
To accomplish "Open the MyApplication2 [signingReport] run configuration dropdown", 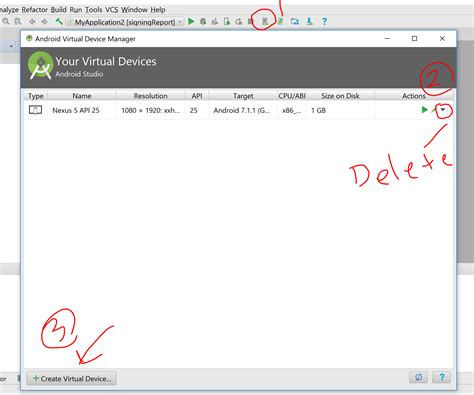I will click(x=125, y=22).
